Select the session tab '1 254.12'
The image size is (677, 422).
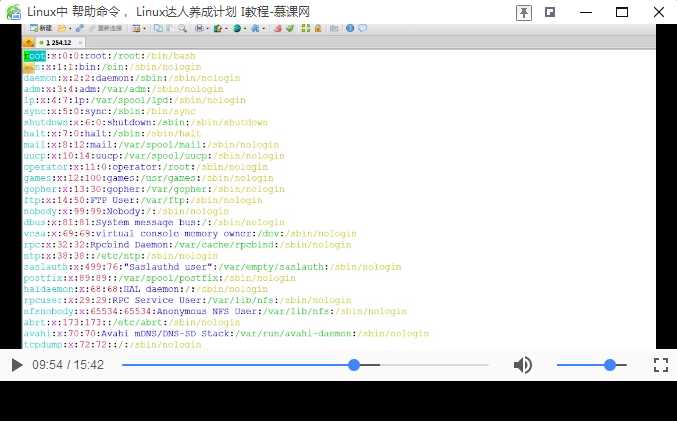pos(59,43)
